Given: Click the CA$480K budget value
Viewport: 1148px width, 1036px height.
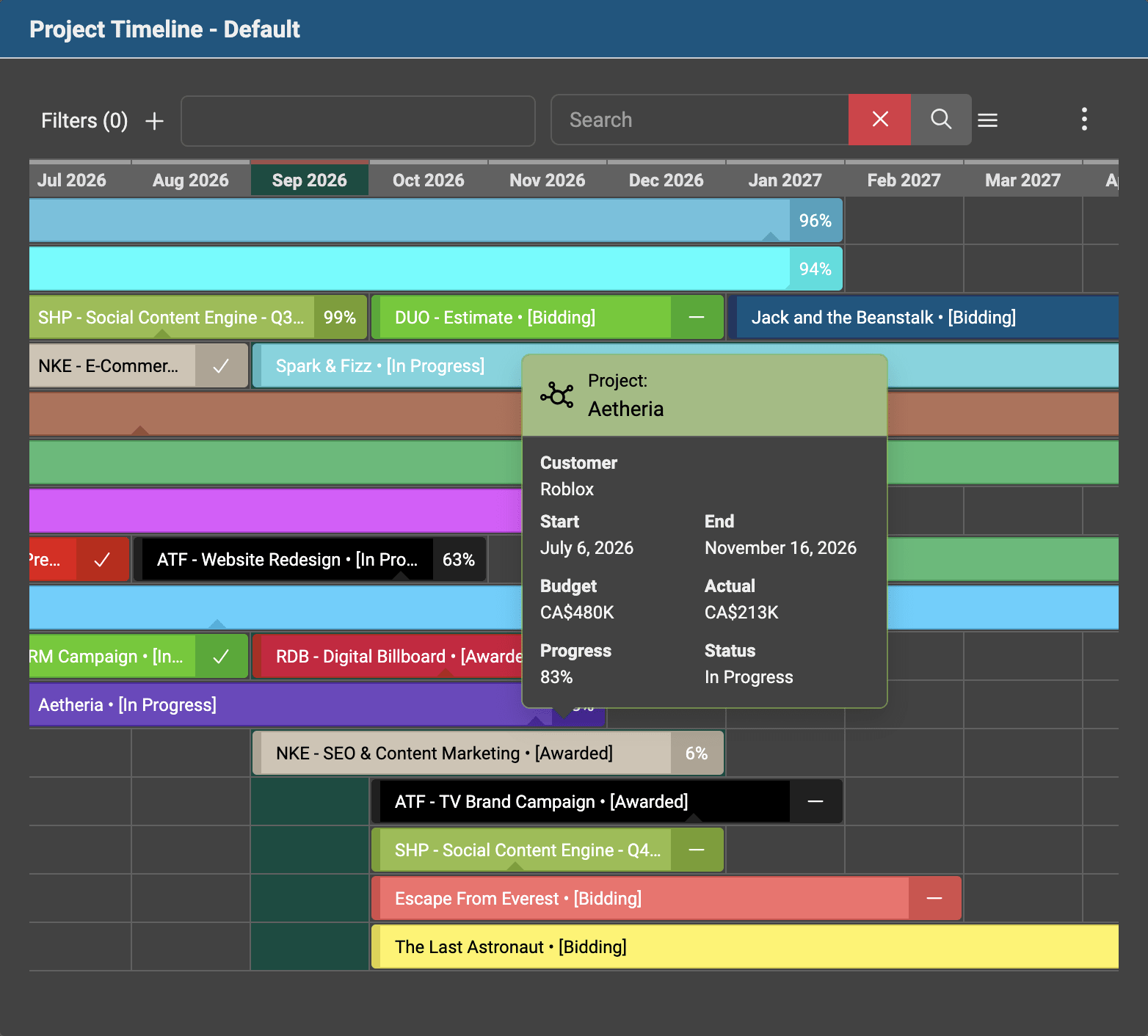Looking at the screenshot, I should pyautogui.click(x=577, y=613).
